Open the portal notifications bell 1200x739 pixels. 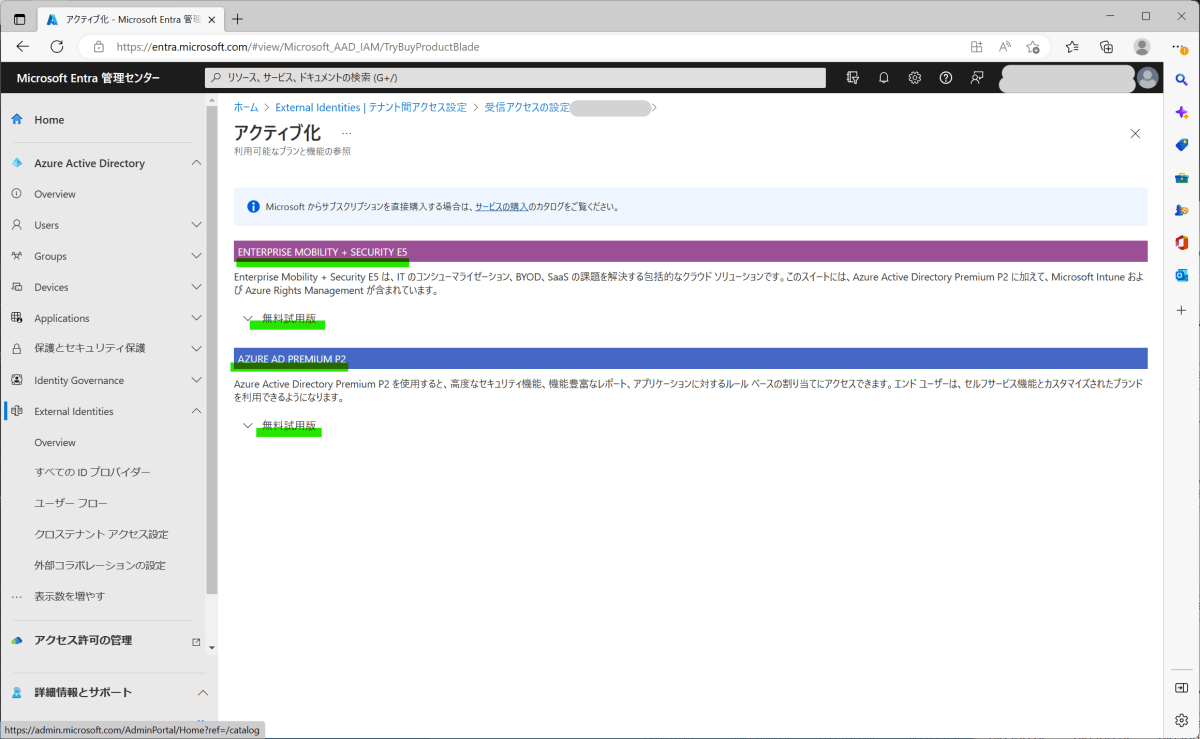click(884, 78)
